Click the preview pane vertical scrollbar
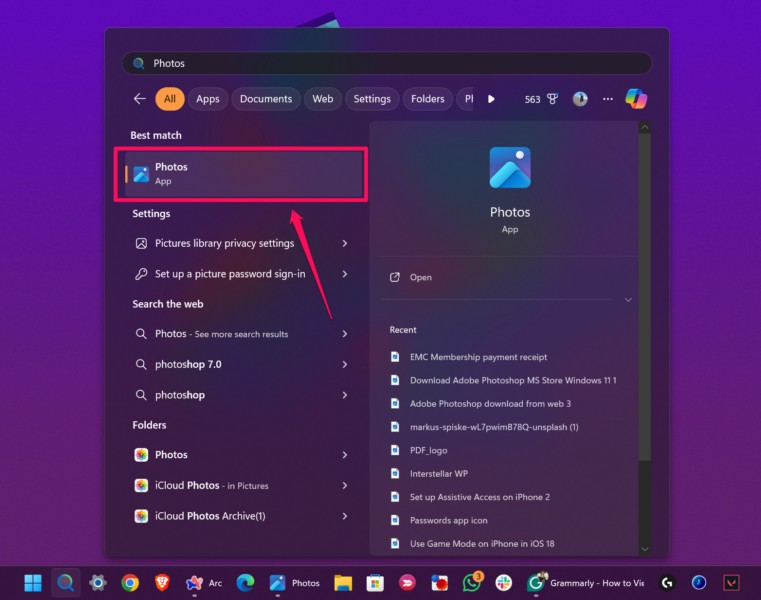 point(645,296)
